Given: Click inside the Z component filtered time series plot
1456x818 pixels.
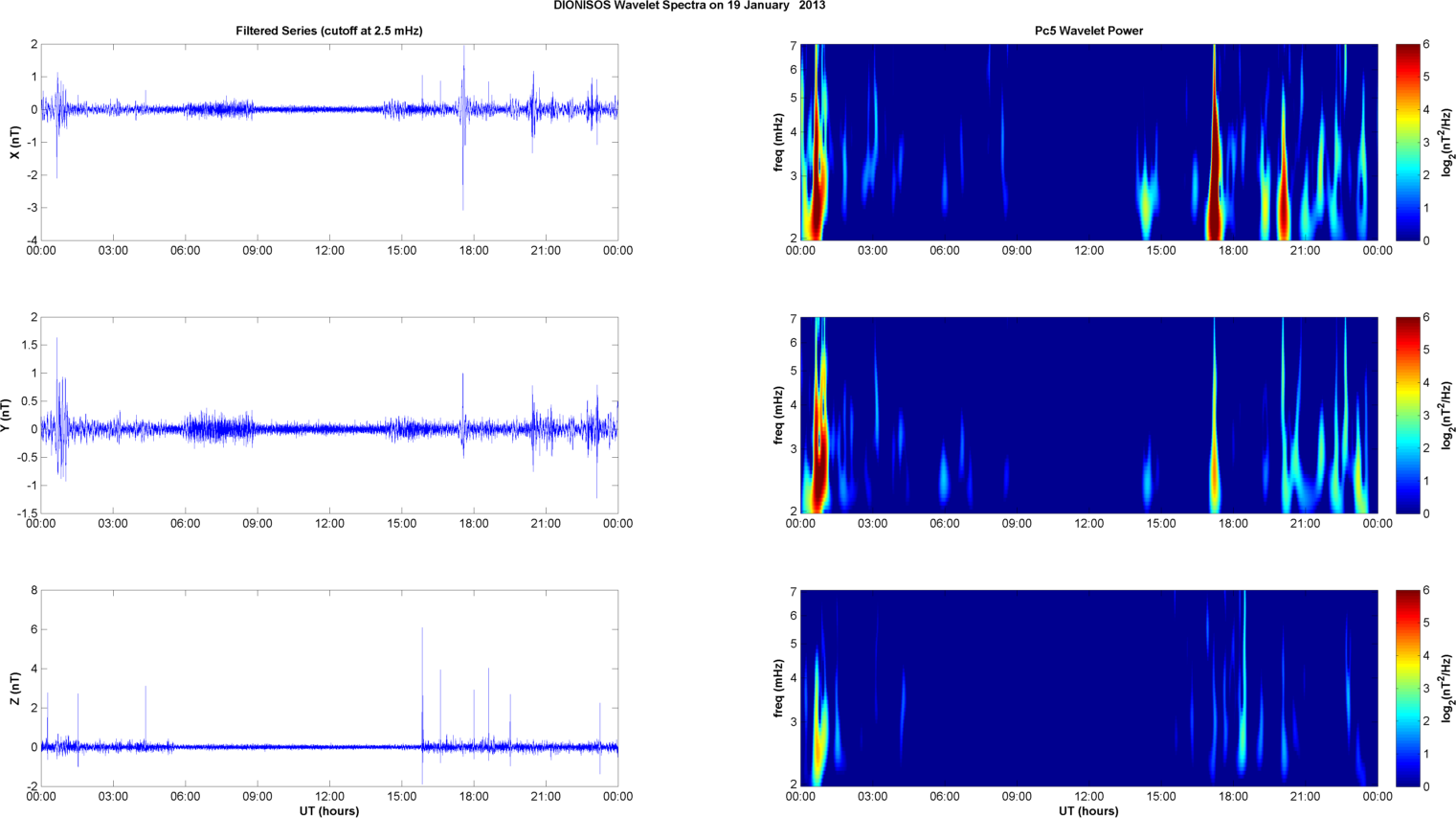Looking at the screenshot, I should (x=329, y=688).
